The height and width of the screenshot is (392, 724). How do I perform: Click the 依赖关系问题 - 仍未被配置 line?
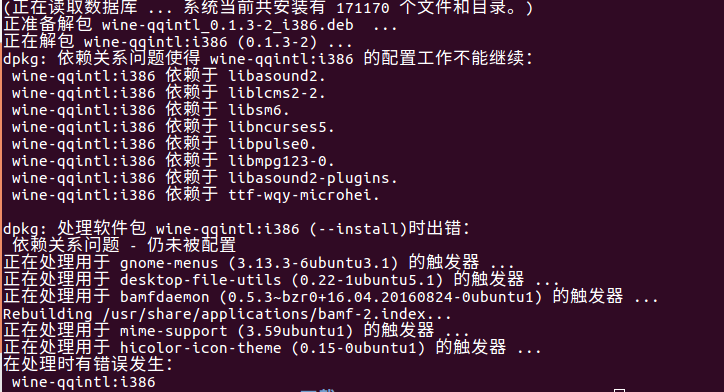(124, 245)
